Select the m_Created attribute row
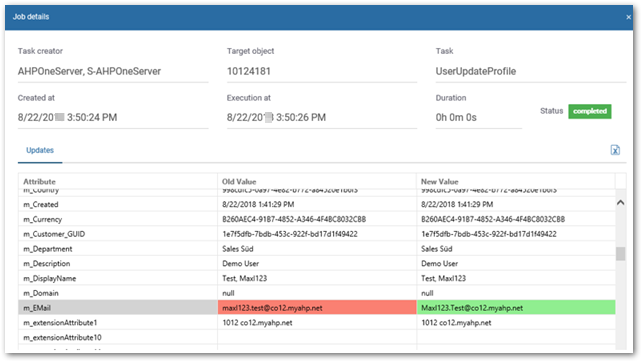 pyautogui.click(x=316, y=204)
